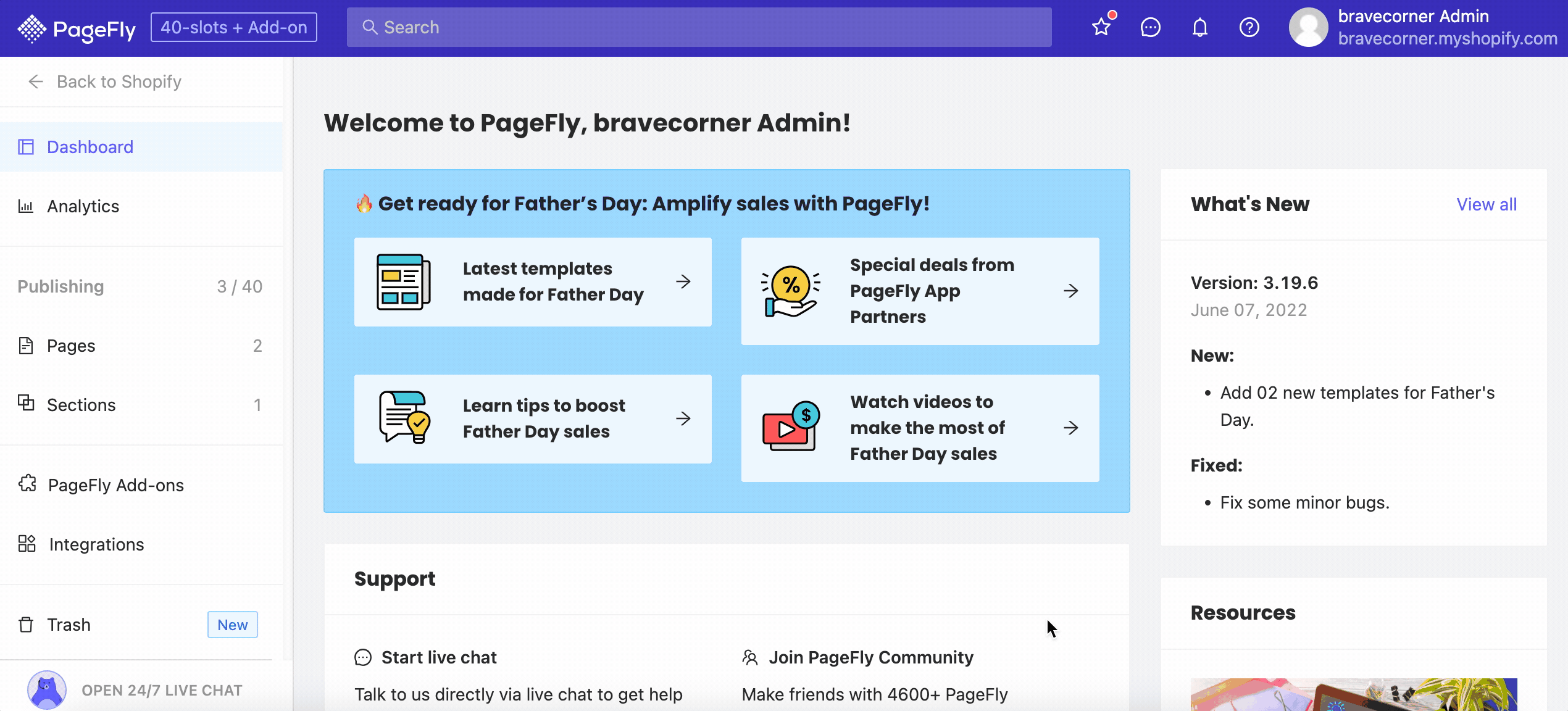Click arrow on Special deals card
The image size is (1568, 711).
(1071, 291)
